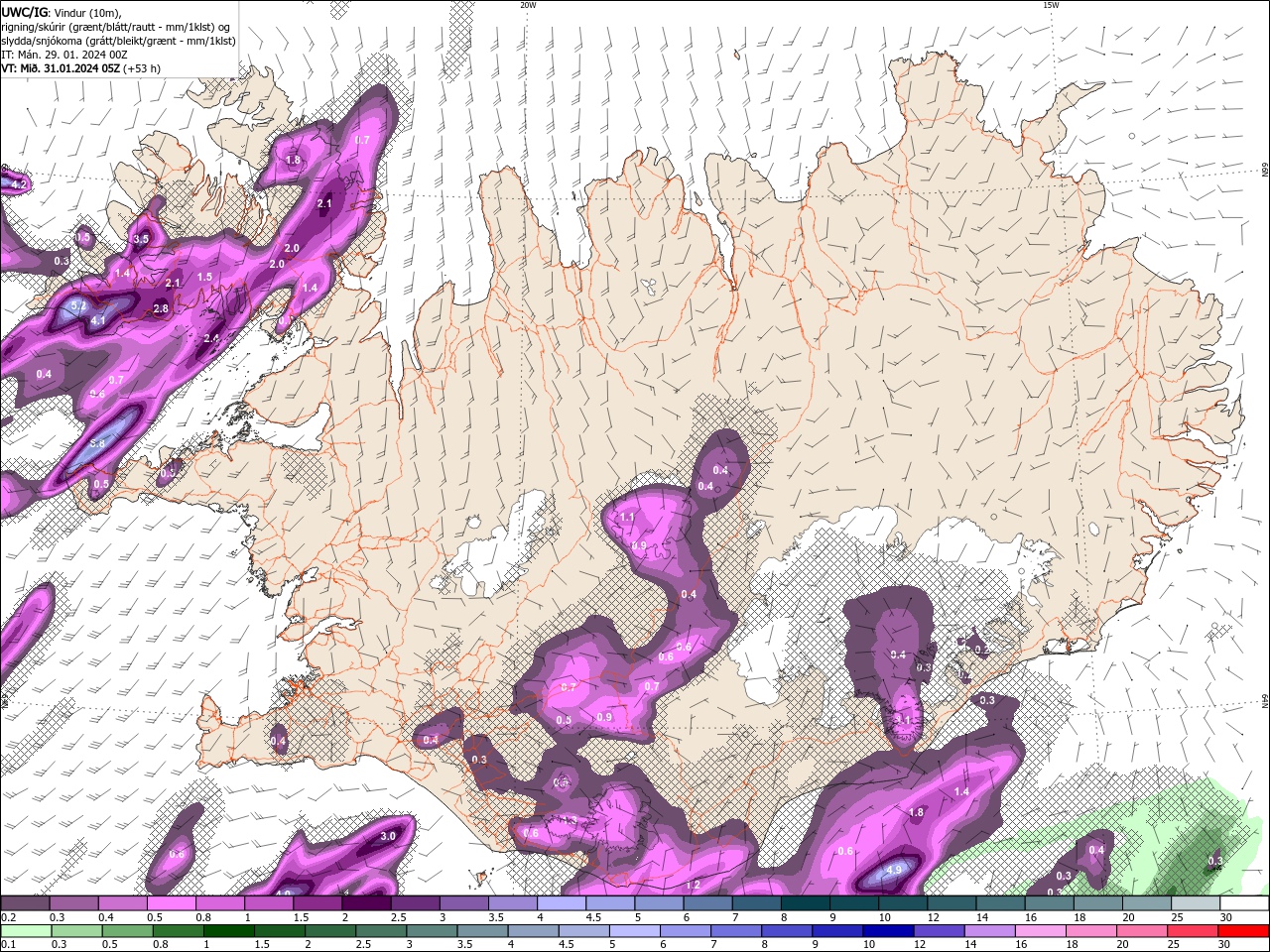
Task: Select the bright red rain swatch after 30
Action: (1242, 931)
